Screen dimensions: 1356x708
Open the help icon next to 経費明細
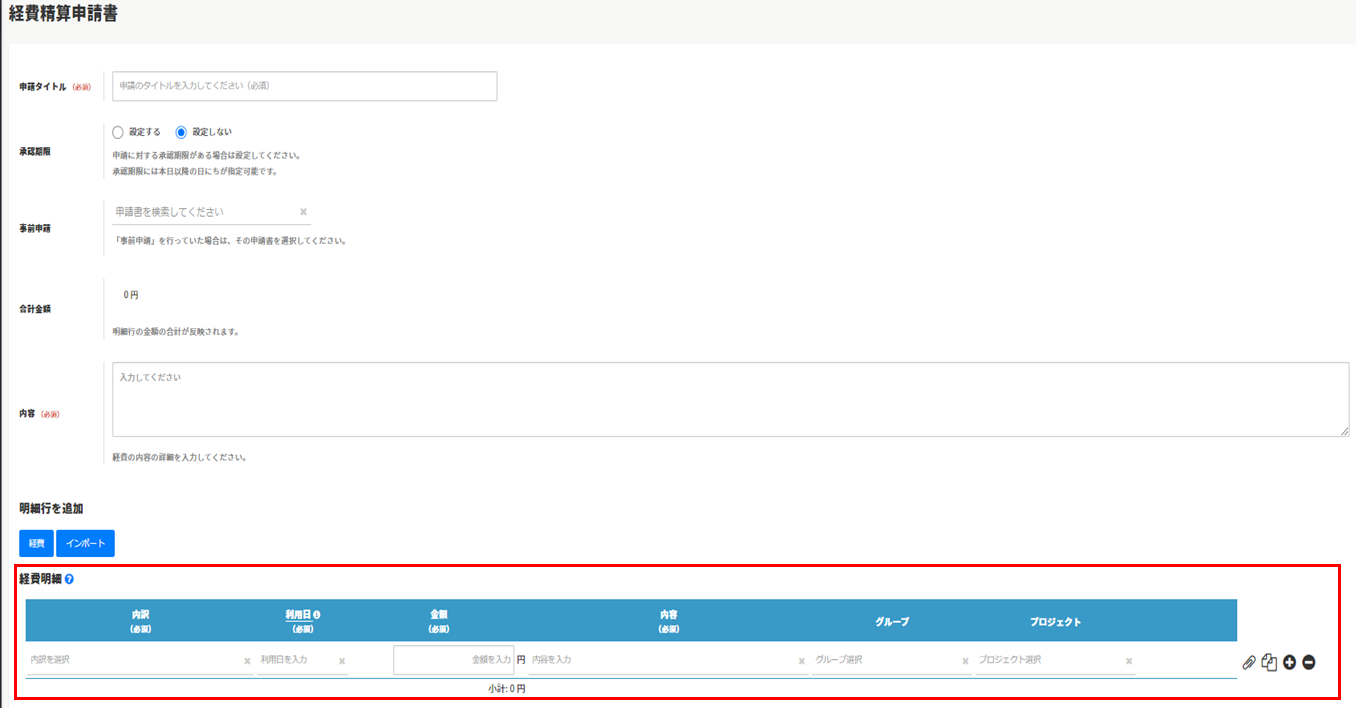pyautogui.click(x=69, y=579)
